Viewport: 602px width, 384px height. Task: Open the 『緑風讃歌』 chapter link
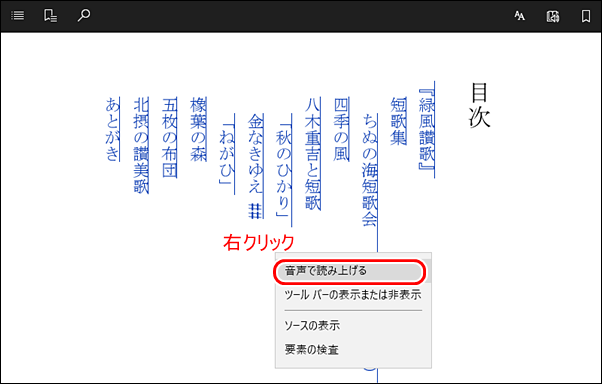click(x=427, y=130)
